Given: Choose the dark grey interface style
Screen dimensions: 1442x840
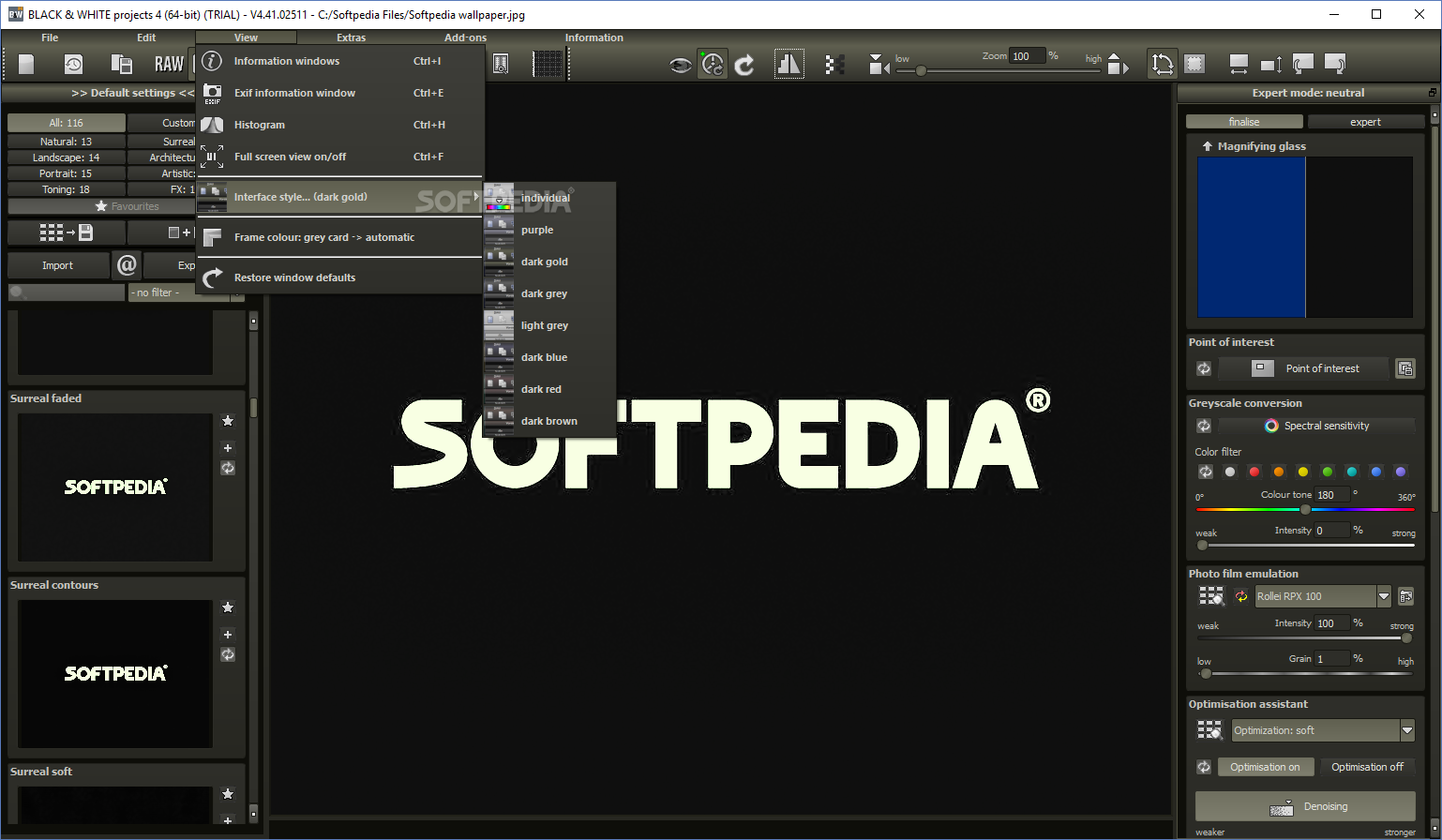Looking at the screenshot, I should [549, 293].
